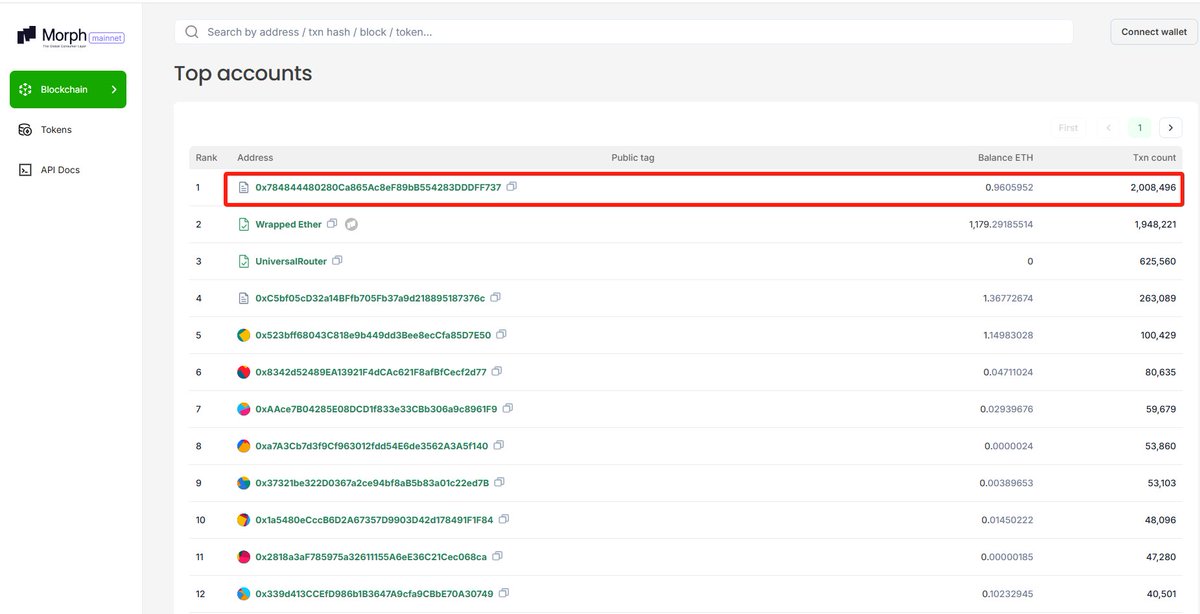Image resolution: width=1200 pixels, height=614 pixels.
Task: Open address 0xAAce7B04285E08DCD1f833e33CBb306a9c8961F9
Action: point(376,409)
